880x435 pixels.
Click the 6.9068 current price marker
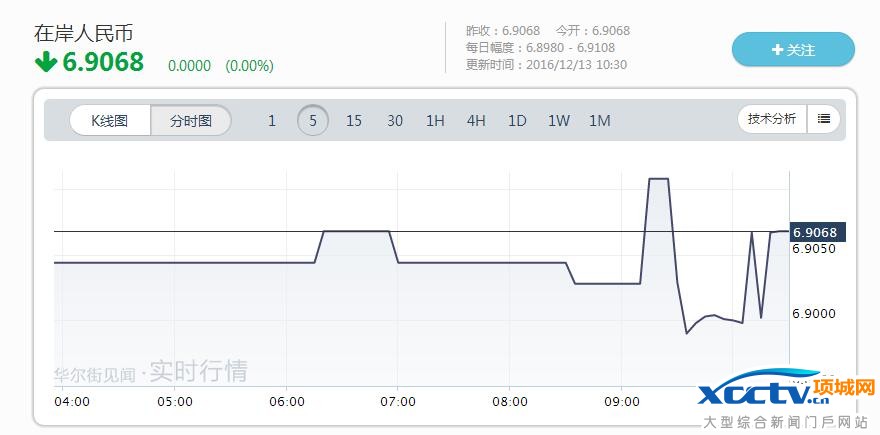pos(816,232)
